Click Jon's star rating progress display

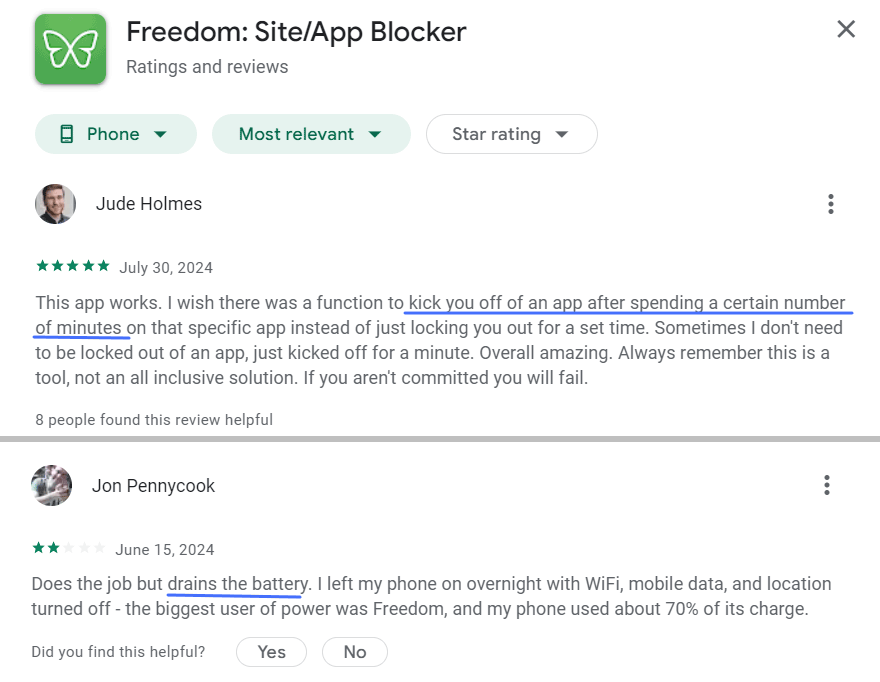click(x=69, y=548)
